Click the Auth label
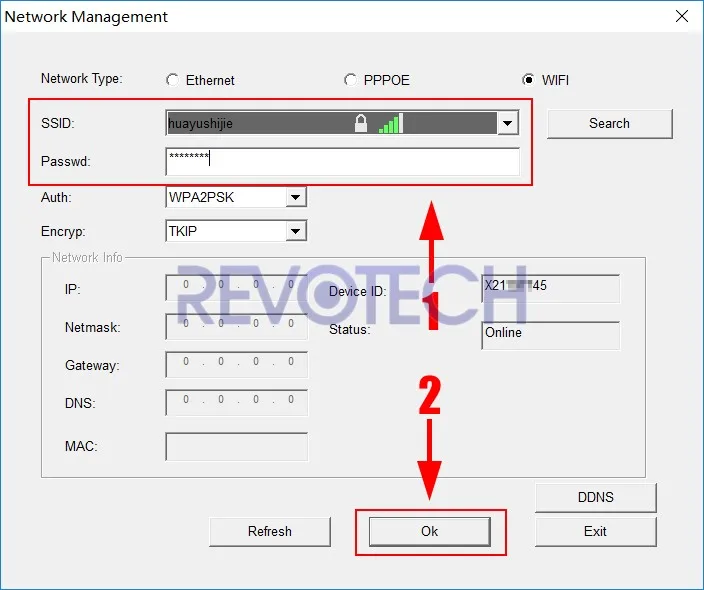 pos(56,197)
